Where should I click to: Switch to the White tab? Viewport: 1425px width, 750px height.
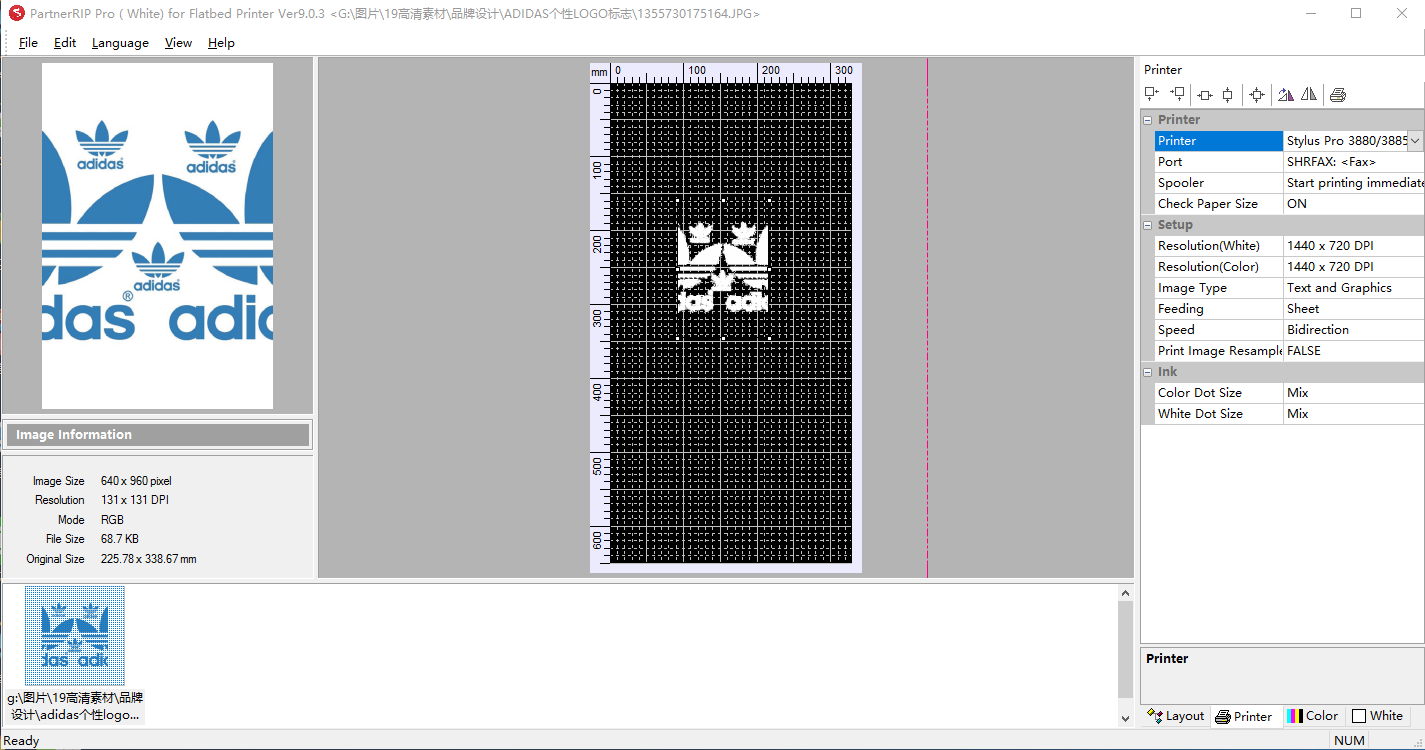[x=1377, y=716]
